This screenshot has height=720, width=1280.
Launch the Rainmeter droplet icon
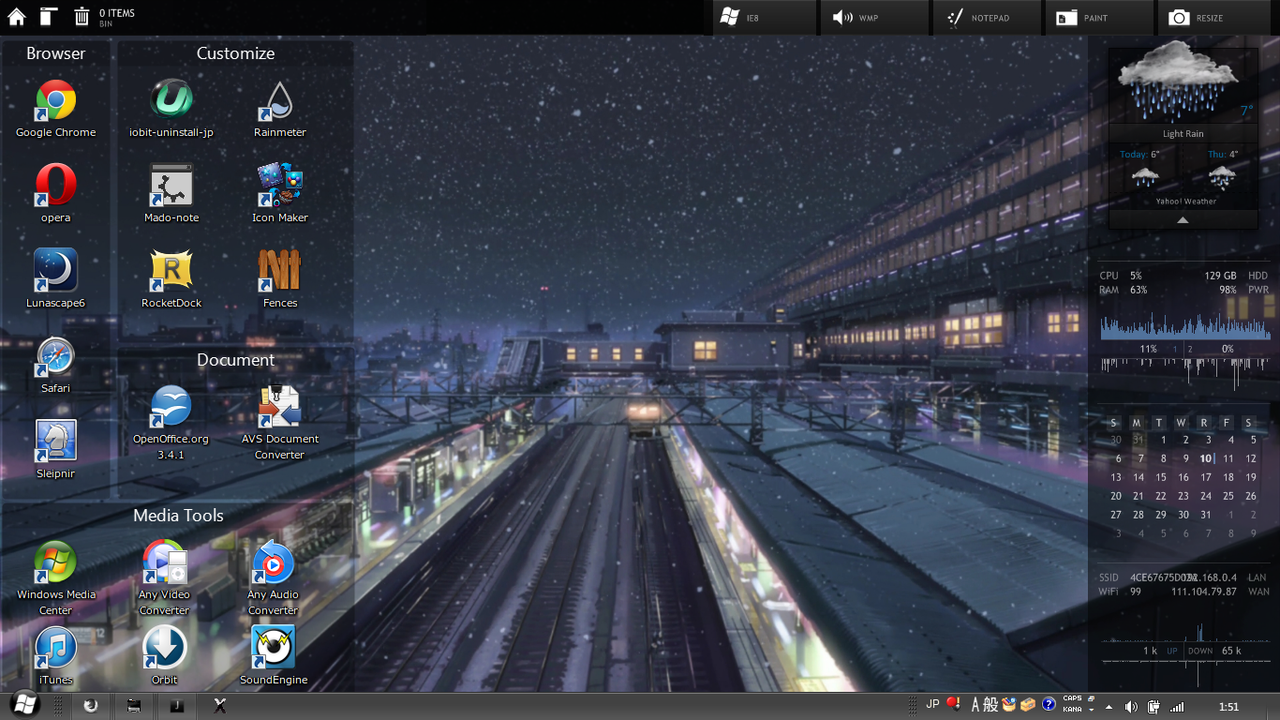pos(280,109)
